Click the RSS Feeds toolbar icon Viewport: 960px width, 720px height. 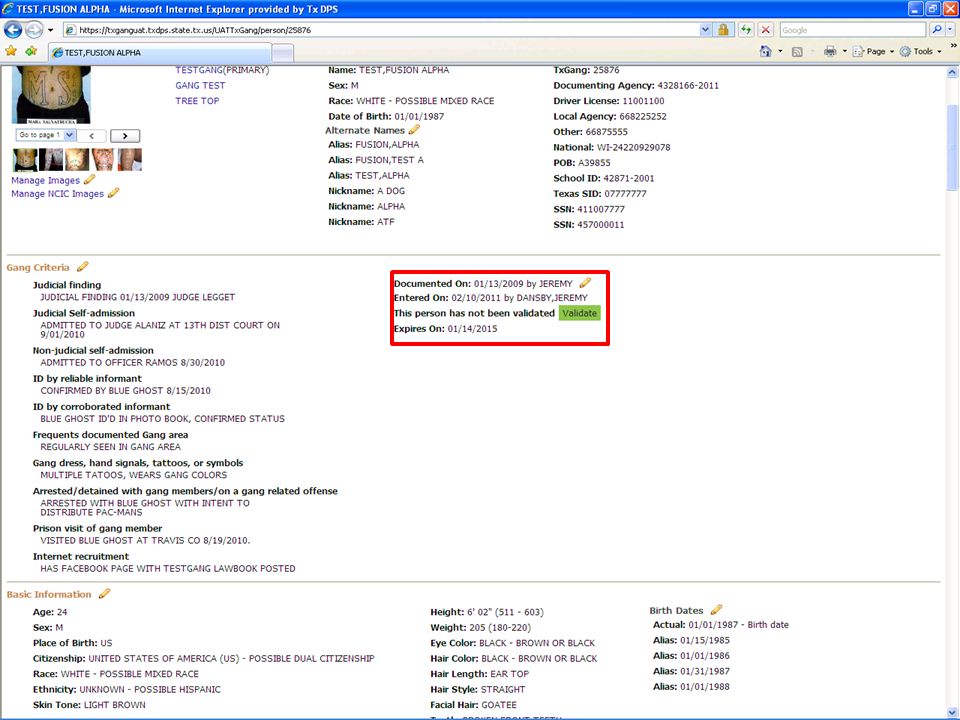[797, 52]
